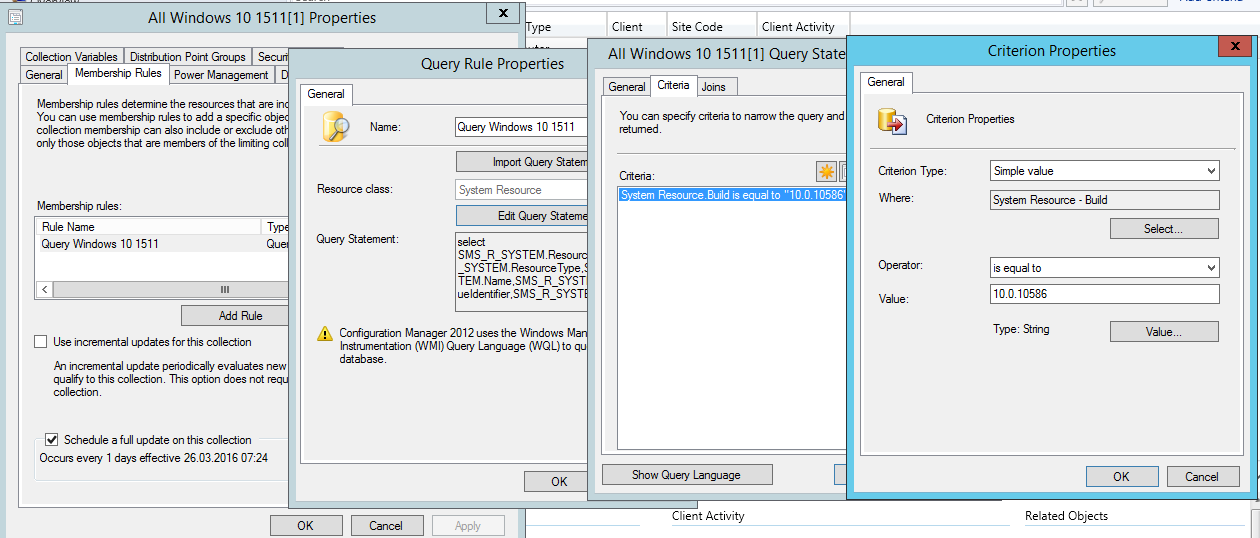The height and width of the screenshot is (538, 1260).
Task: Click the Client Activity section heading
Action: (x=708, y=516)
